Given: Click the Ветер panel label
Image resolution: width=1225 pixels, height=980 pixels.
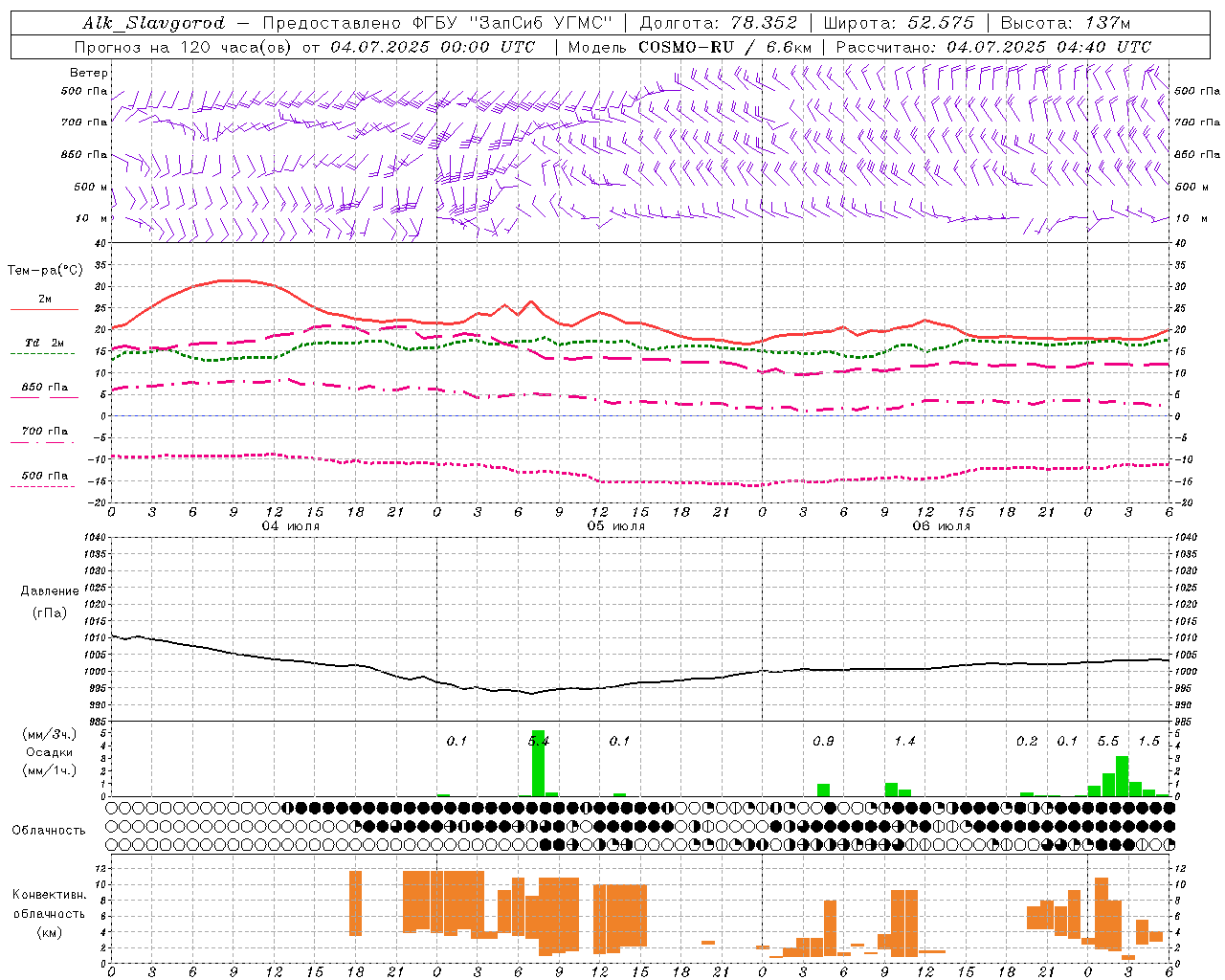Looking at the screenshot, I should [89, 73].
